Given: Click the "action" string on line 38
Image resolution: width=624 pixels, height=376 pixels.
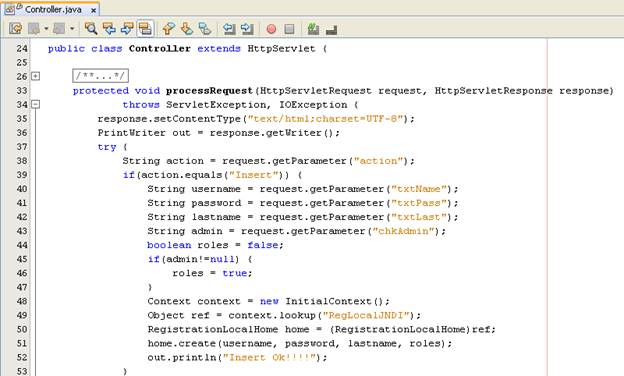Looking at the screenshot, I should (378, 161).
